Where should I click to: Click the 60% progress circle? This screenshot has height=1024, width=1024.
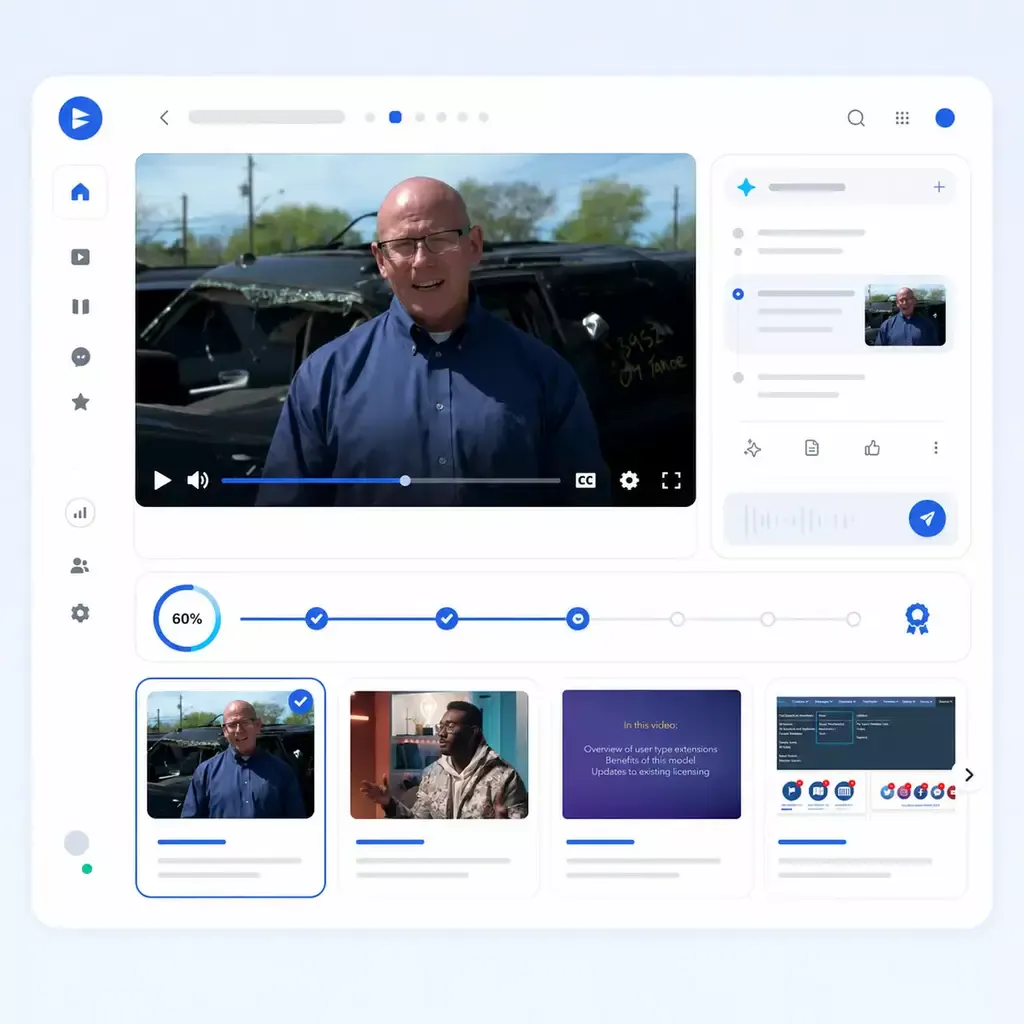pyautogui.click(x=187, y=618)
